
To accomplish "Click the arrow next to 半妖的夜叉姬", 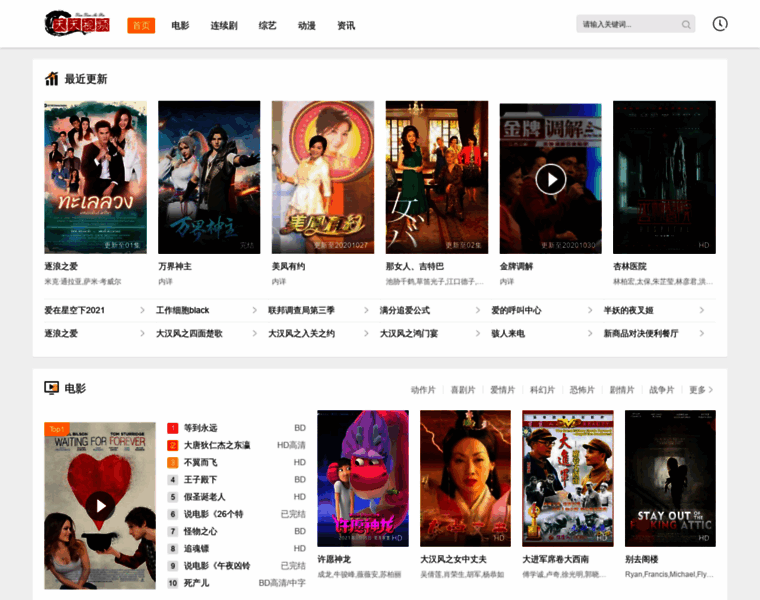I will coord(701,310).
